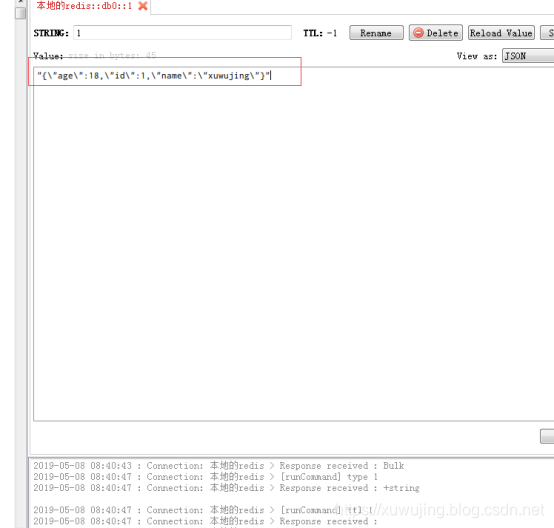Click the Reload Value button
Image resolution: width=554 pixels, height=528 pixels.
coord(501,33)
